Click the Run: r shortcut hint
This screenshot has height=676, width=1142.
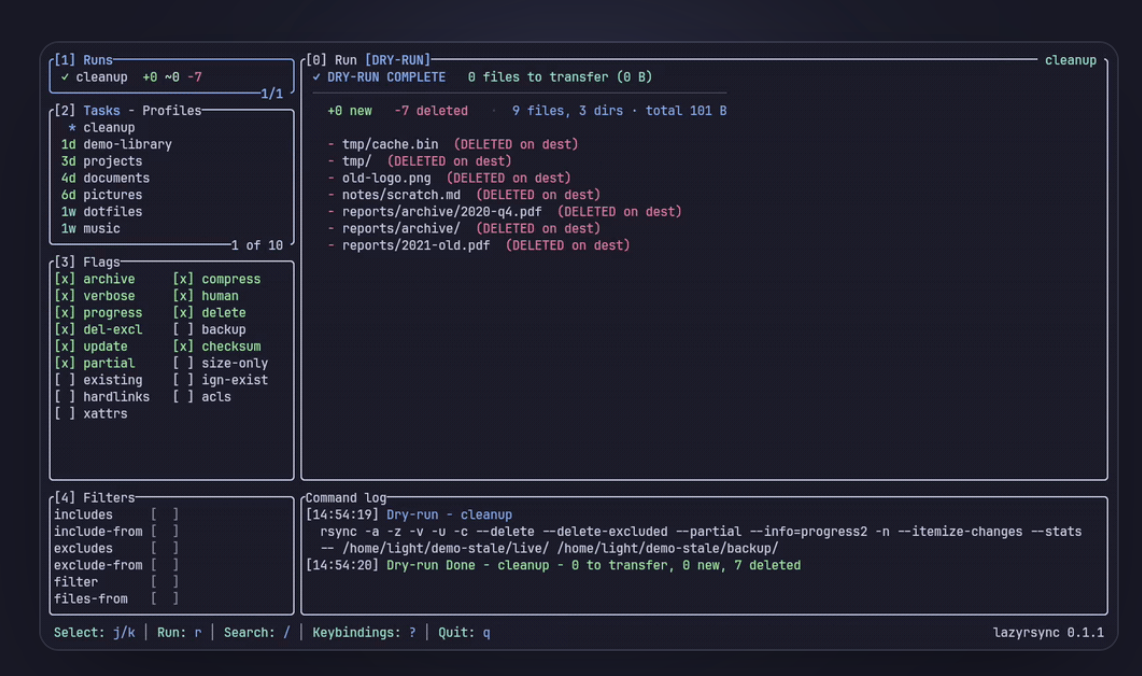[x=179, y=632]
